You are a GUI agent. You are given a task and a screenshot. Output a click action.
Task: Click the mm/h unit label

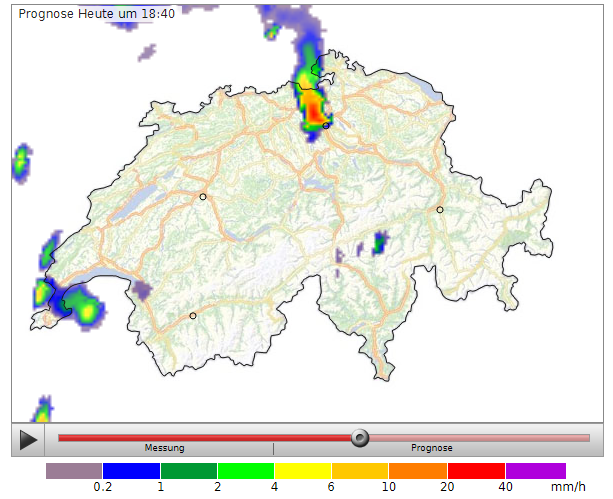click(568, 487)
